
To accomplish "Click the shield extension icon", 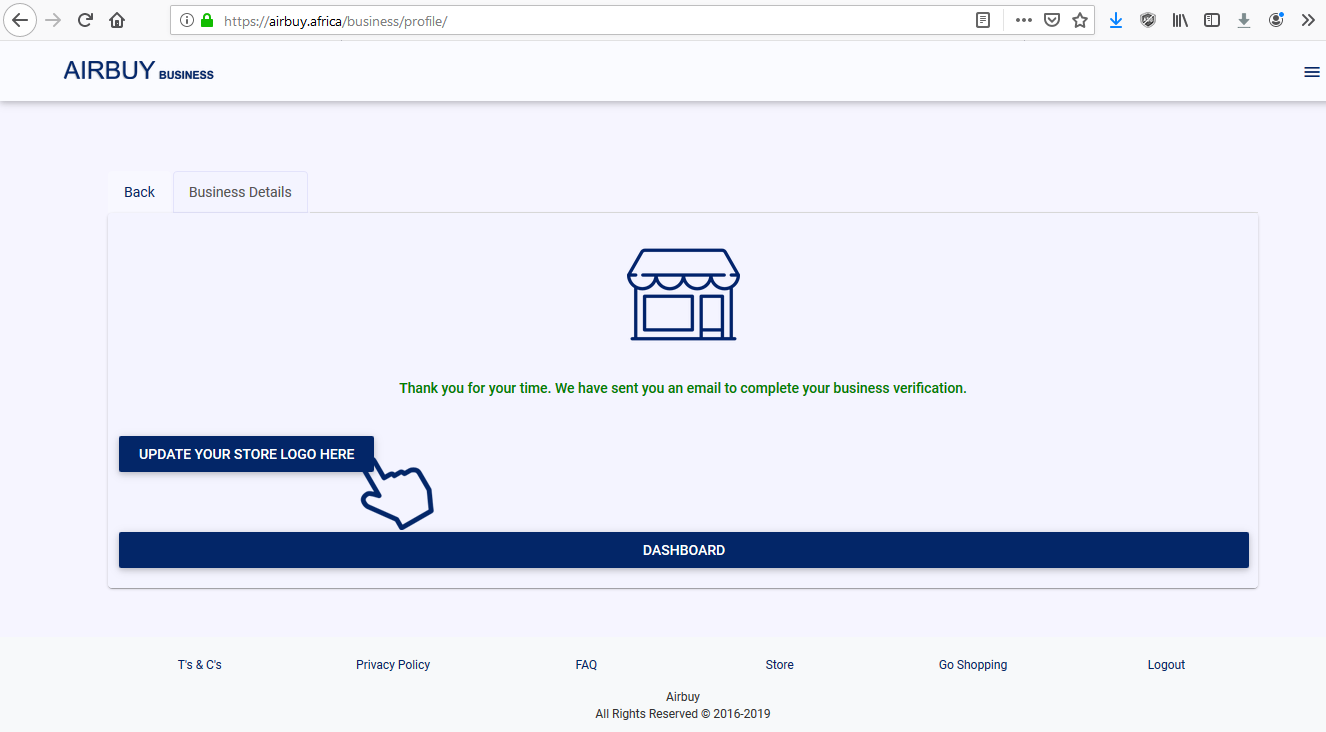I will [x=1148, y=20].
